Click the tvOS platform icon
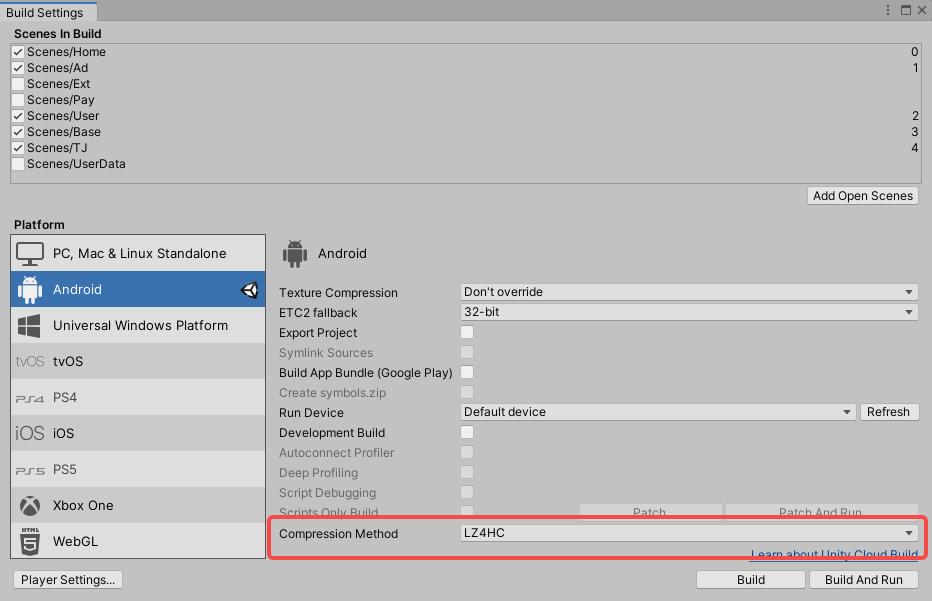The height and width of the screenshot is (601, 932). [x=30, y=361]
